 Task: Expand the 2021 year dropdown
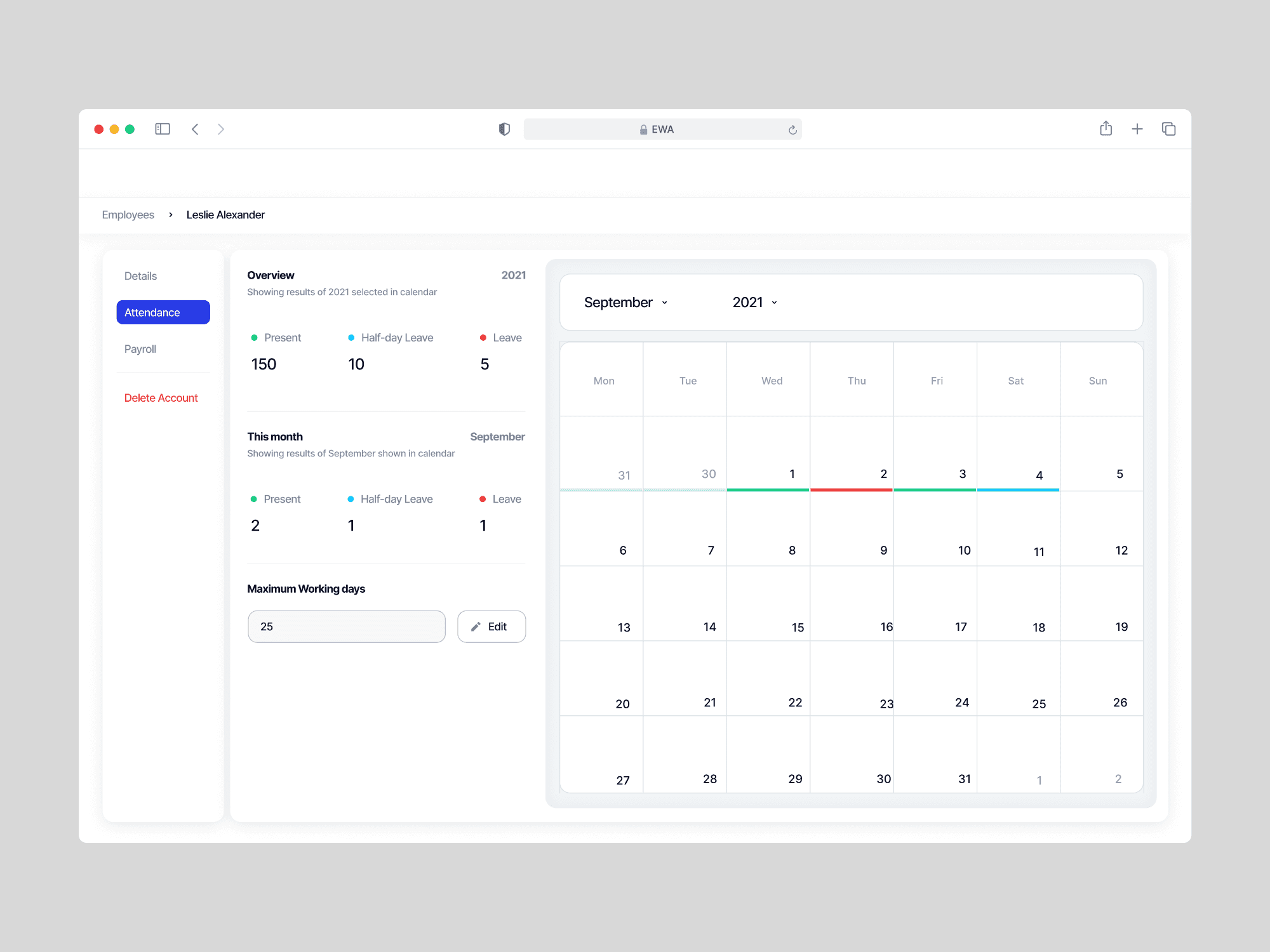[x=754, y=302]
